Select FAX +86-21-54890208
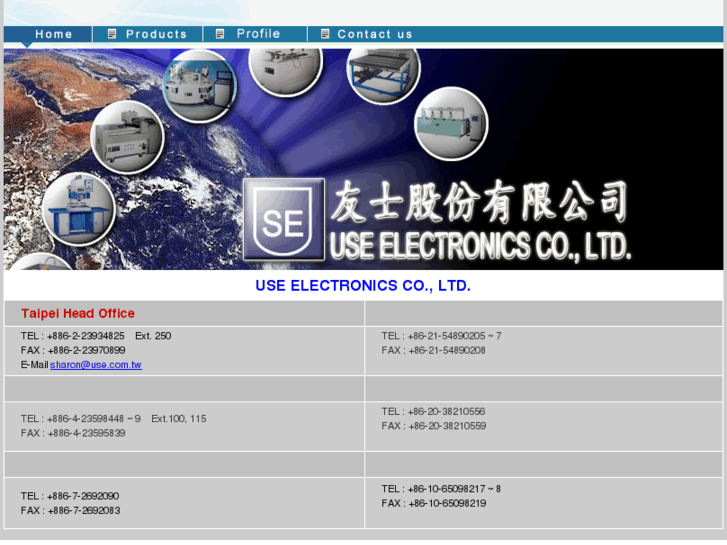This screenshot has height=545, width=727. coord(434,350)
